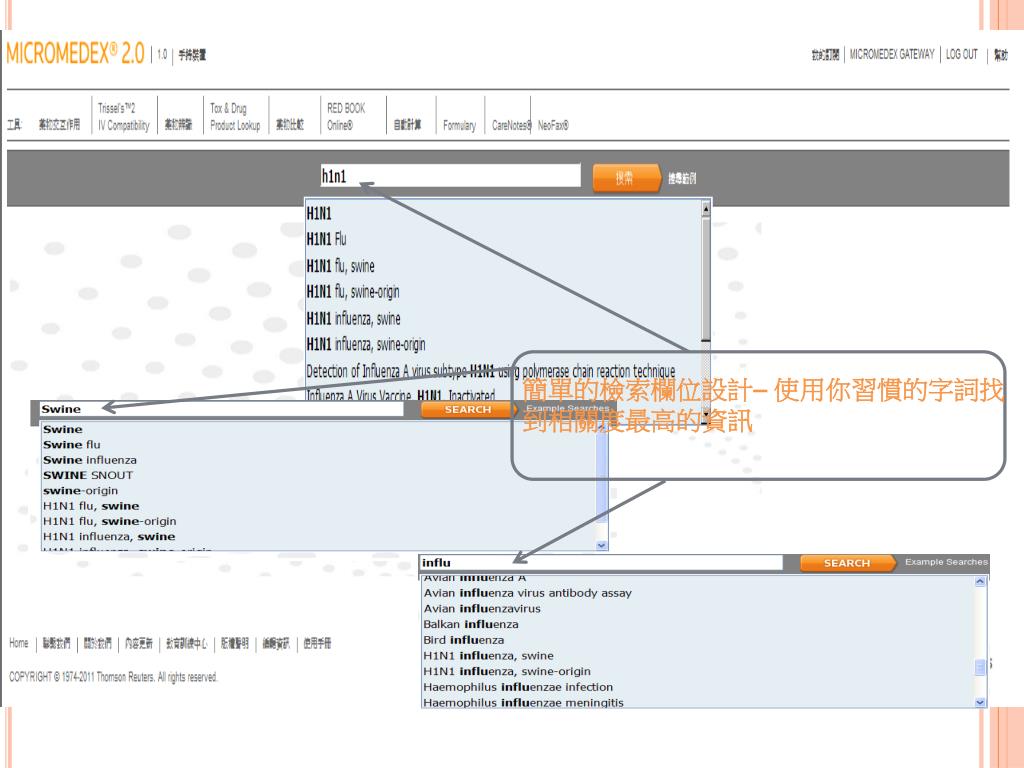Click the influ list scrollbar up arrow
1024x768 pixels.
click(x=980, y=581)
